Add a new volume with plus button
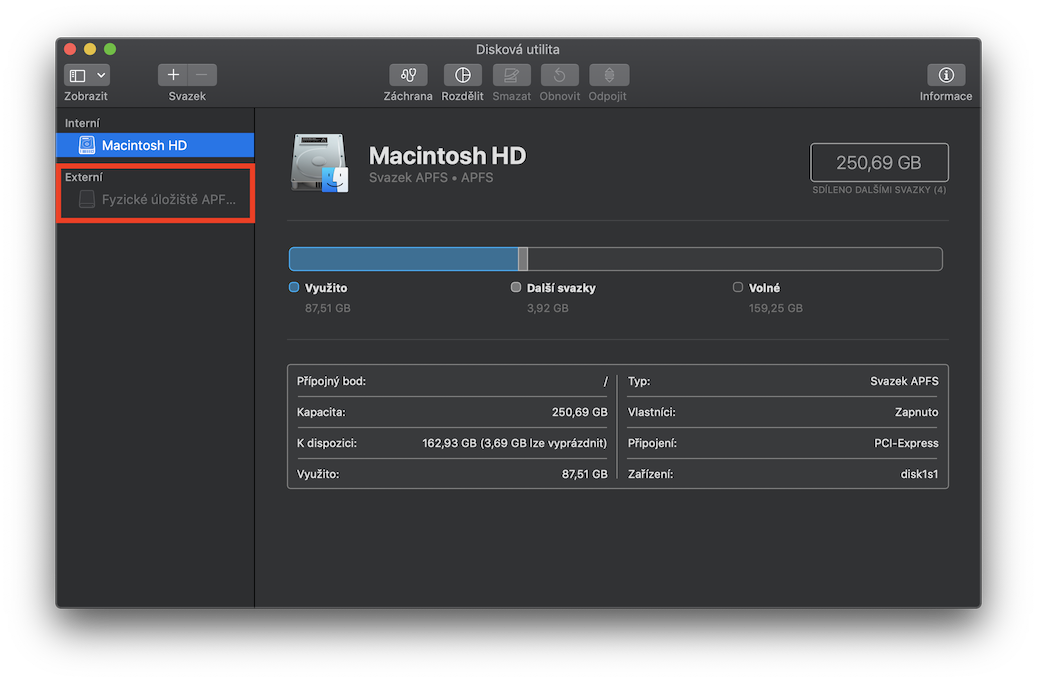Screen dimensions: 1037x682 tap(173, 75)
